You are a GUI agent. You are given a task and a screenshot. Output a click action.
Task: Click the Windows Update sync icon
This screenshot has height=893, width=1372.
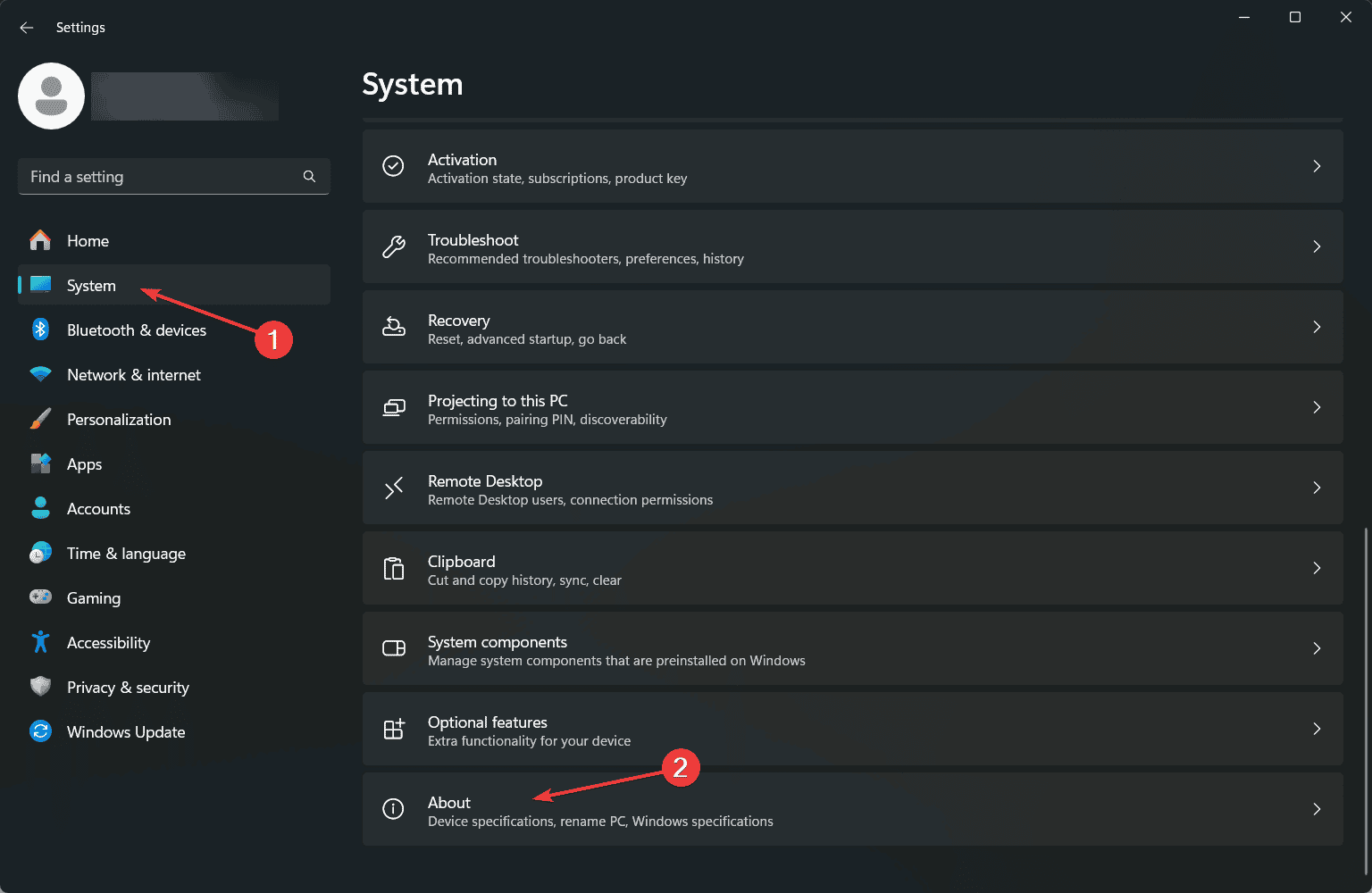click(x=40, y=731)
